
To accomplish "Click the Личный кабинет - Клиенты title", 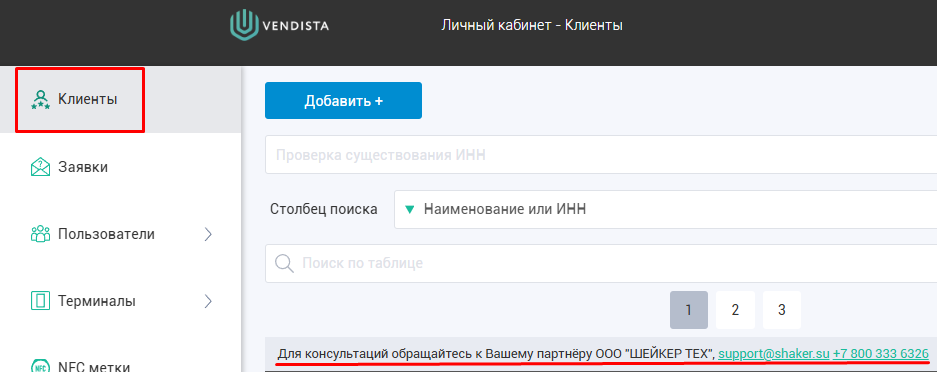I will point(532,26).
